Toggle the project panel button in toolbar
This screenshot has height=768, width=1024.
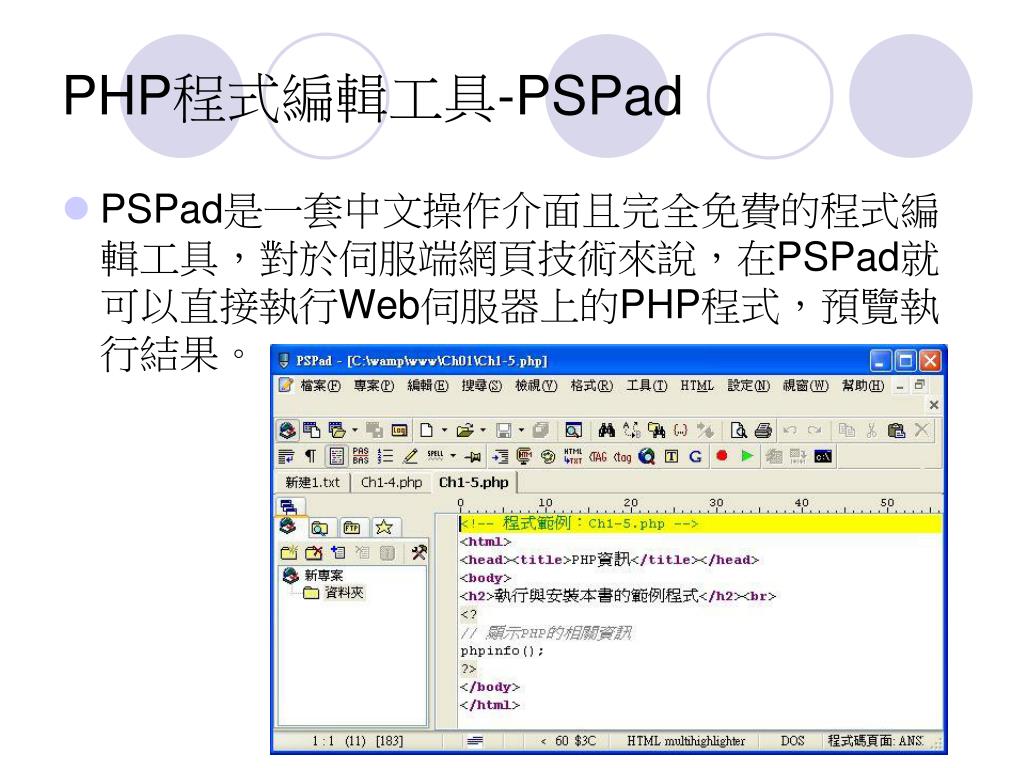coord(288,430)
